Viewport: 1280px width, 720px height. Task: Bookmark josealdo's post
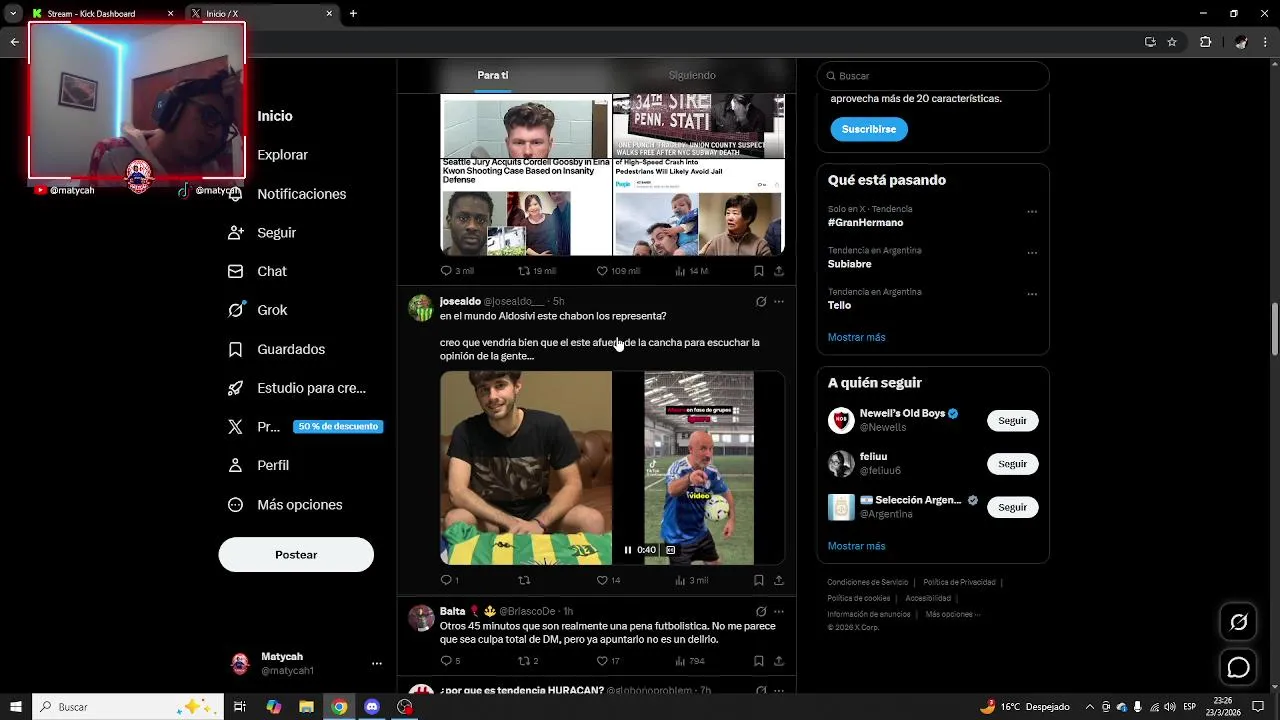pyautogui.click(x=759, y=580)
